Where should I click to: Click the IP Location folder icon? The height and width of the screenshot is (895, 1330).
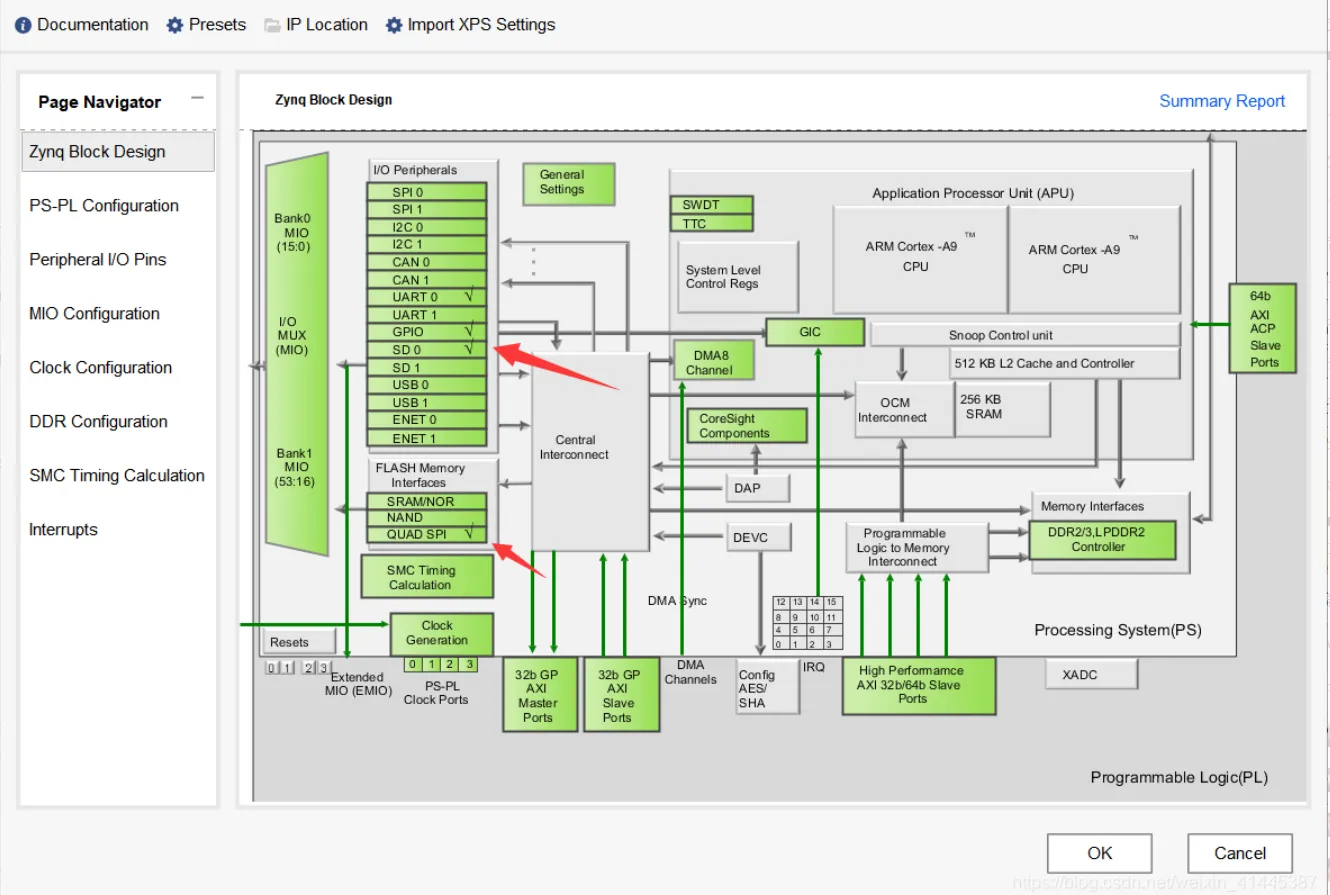coord(272,25)
